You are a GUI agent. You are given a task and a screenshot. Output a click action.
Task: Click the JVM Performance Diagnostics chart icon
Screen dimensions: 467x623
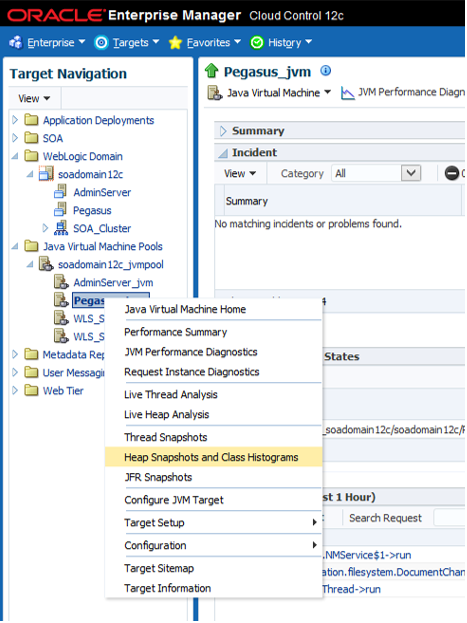tap(347, 93)
